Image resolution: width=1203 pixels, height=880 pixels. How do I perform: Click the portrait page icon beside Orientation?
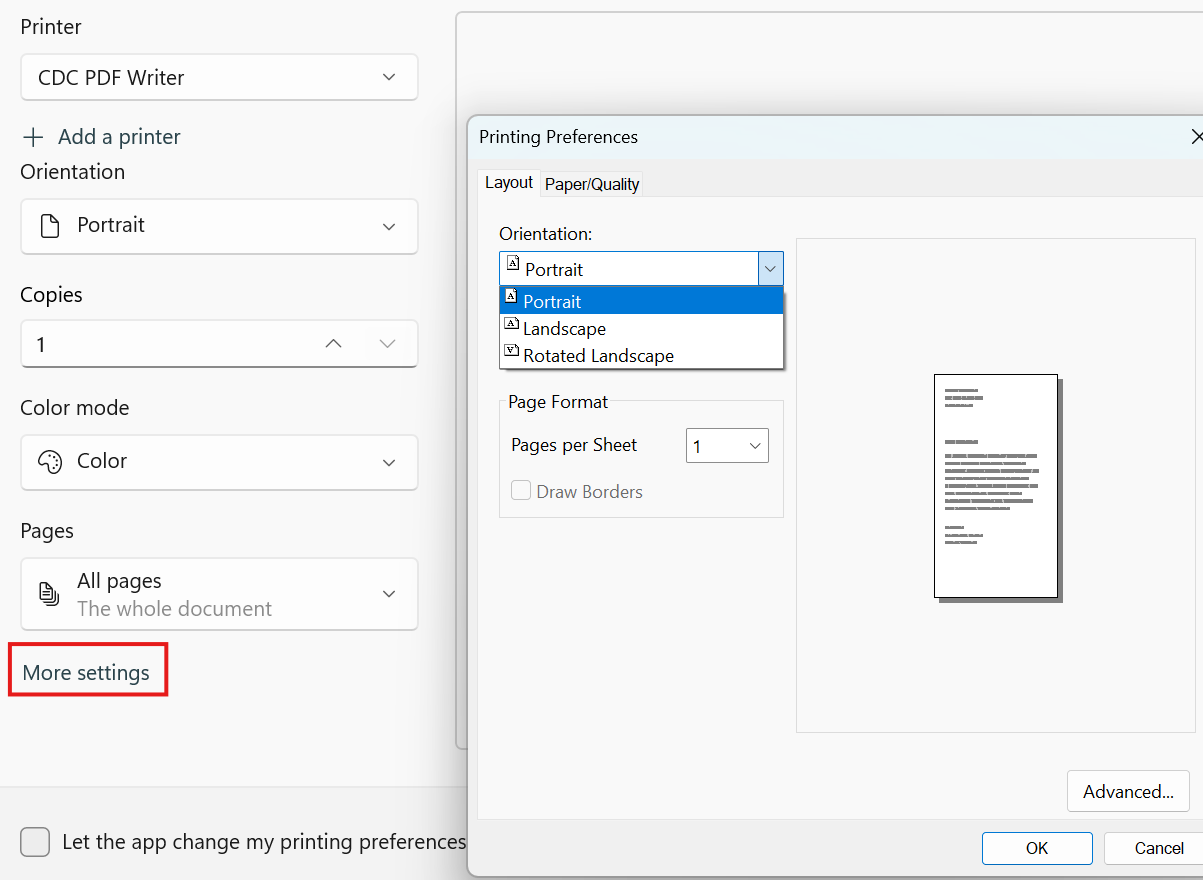tap(50, 225)
